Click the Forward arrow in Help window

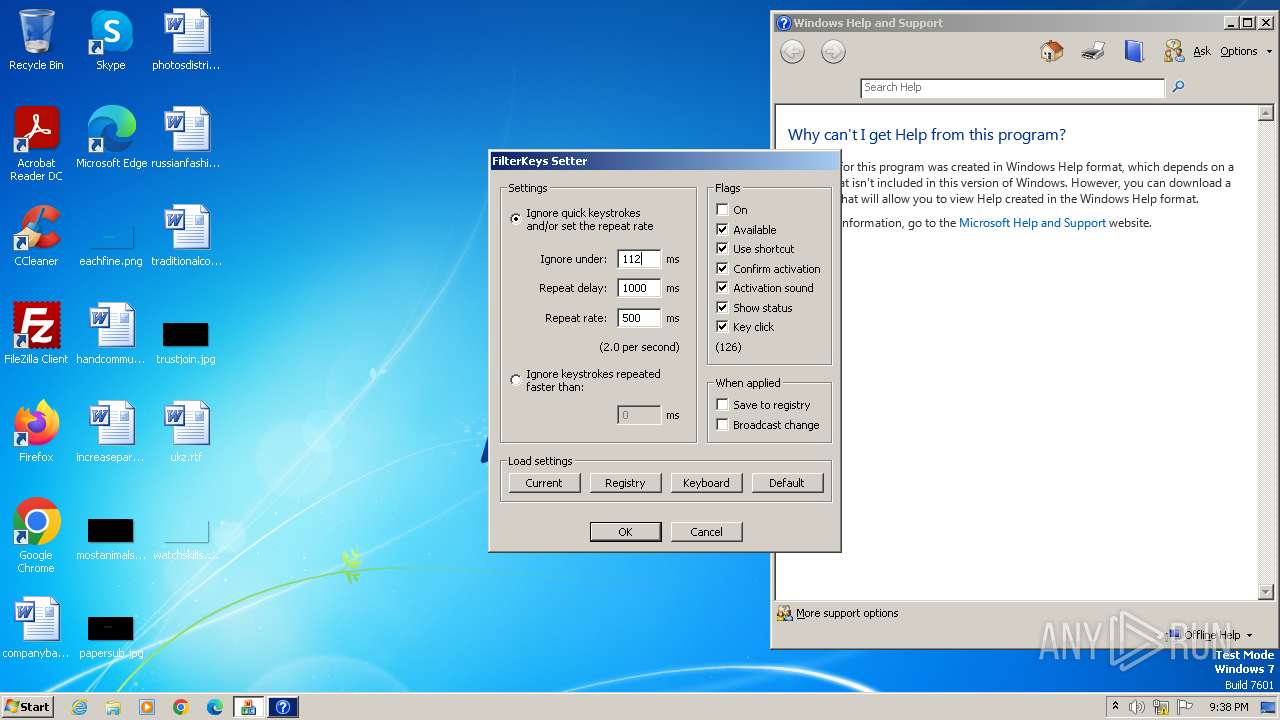[x=833, y=52]
